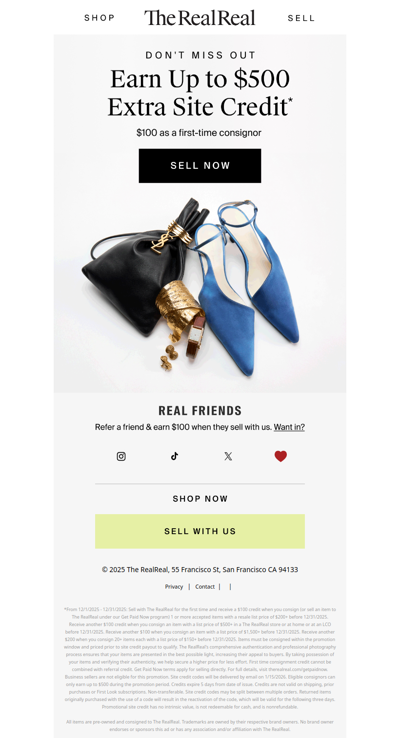Open the "Want in?" referral link
Image resolution: width=400 pixels, height=738 pixels.
tap(289, 427)
